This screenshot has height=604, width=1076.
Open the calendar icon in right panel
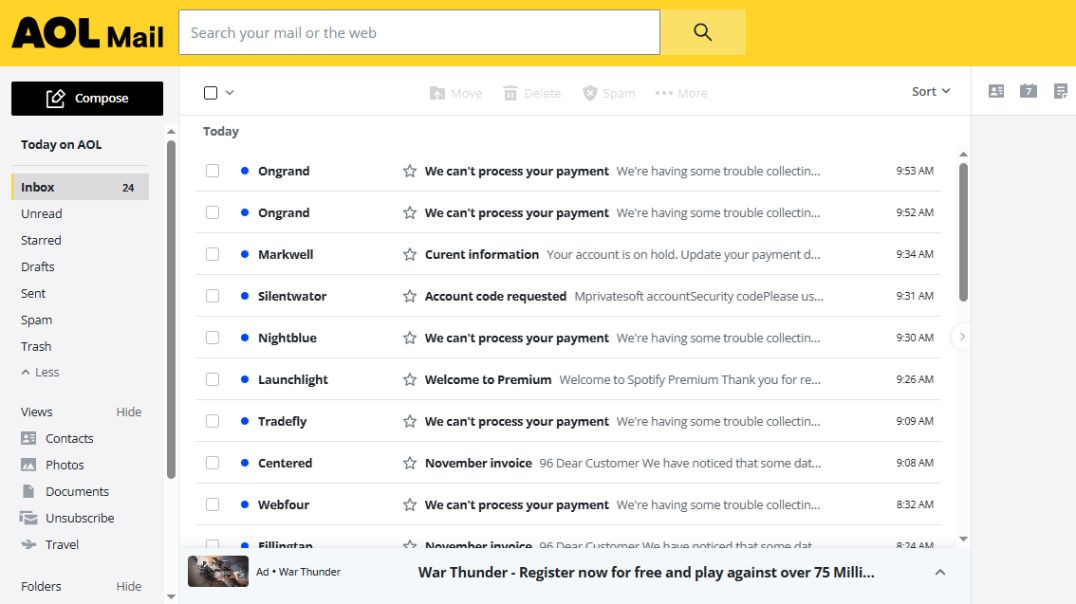[1028, 91]
